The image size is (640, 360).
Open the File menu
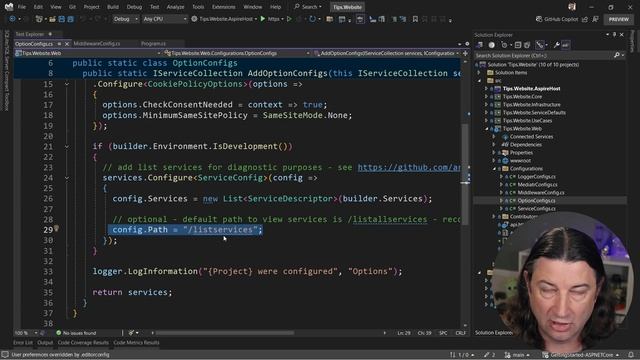22,7
